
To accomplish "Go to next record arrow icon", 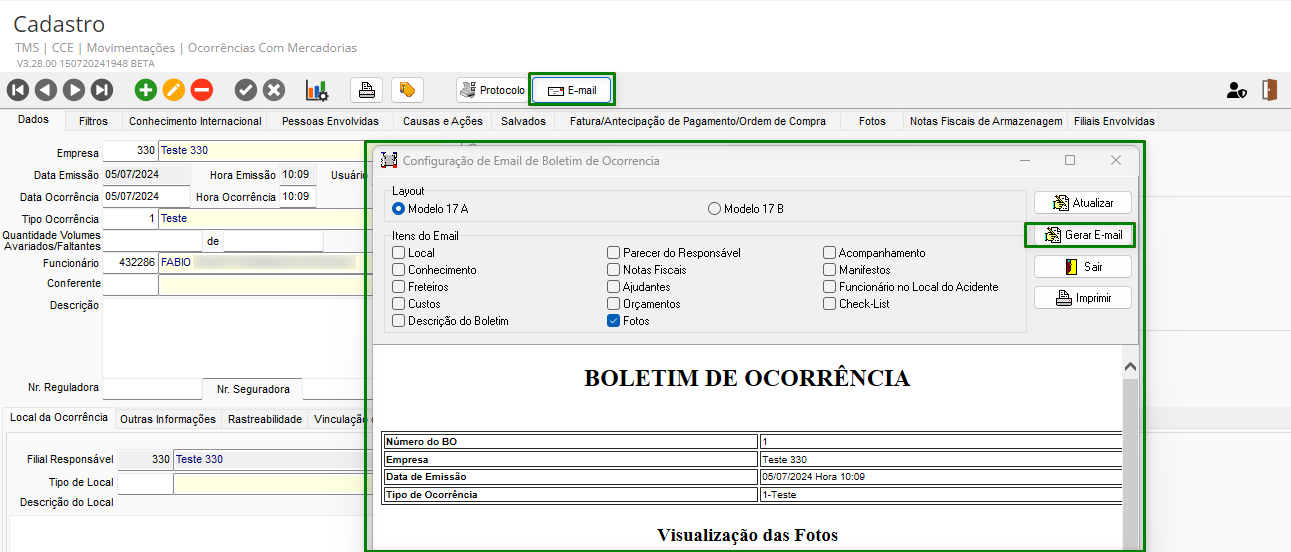I will click(74, 90).
